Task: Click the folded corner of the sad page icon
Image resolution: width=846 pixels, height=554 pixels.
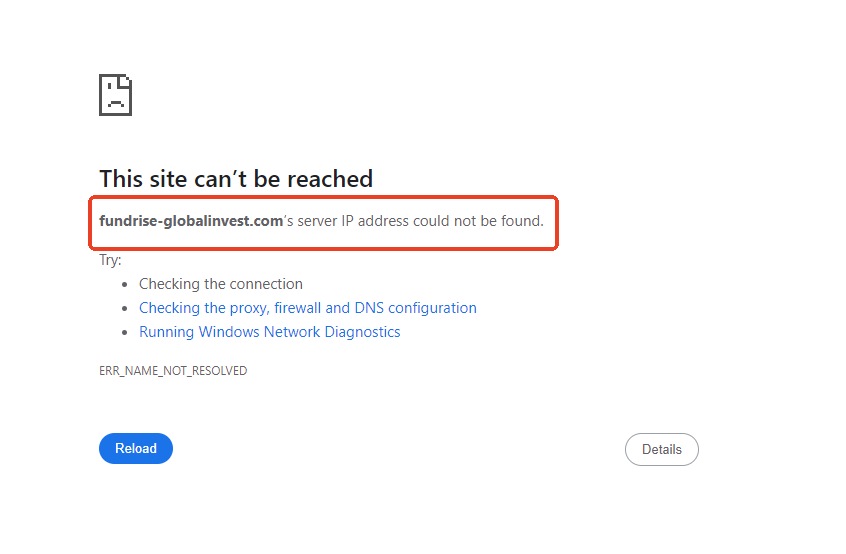Action: 126,80
